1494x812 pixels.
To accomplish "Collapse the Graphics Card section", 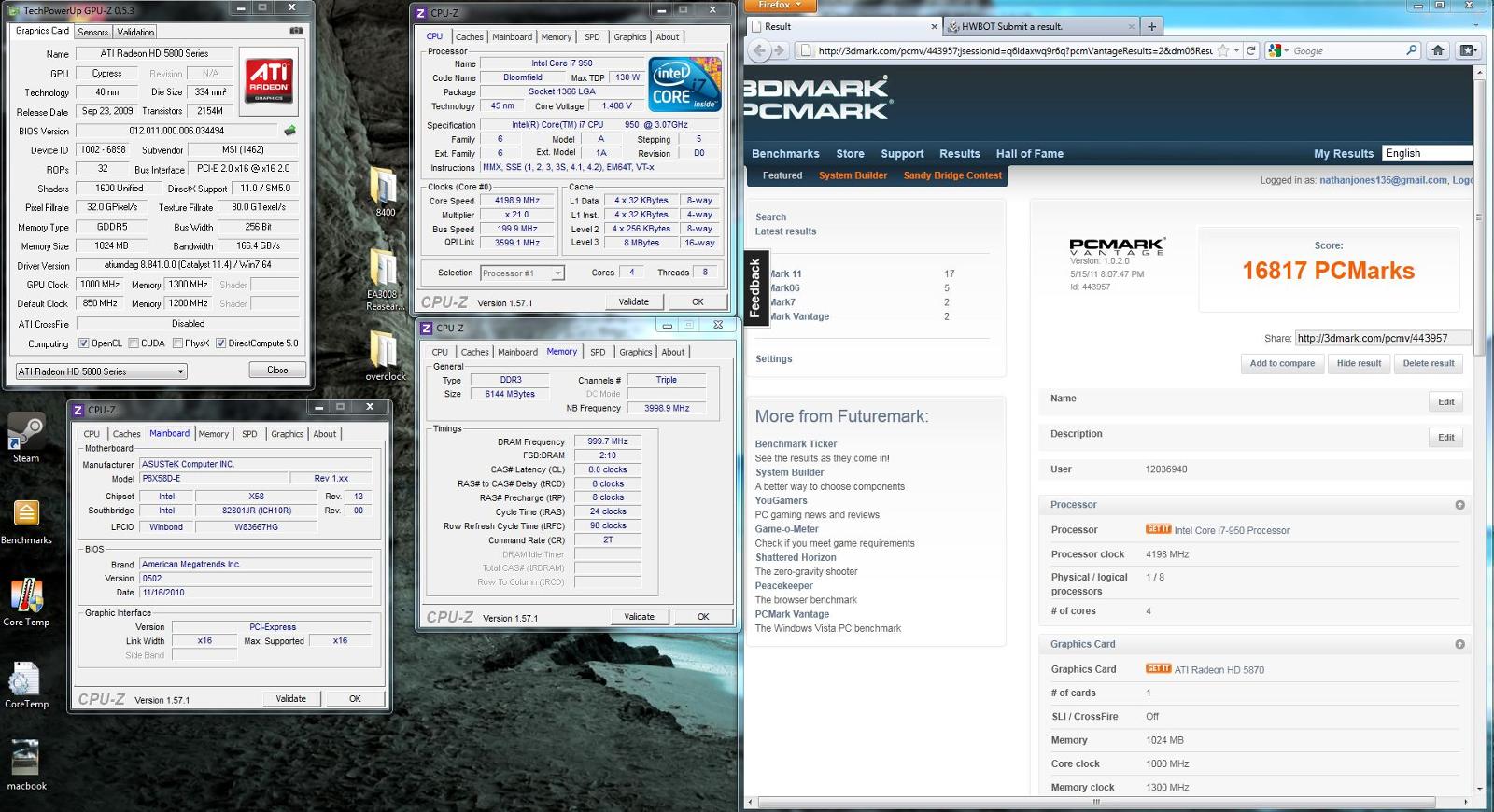I will pos(1459,644).
